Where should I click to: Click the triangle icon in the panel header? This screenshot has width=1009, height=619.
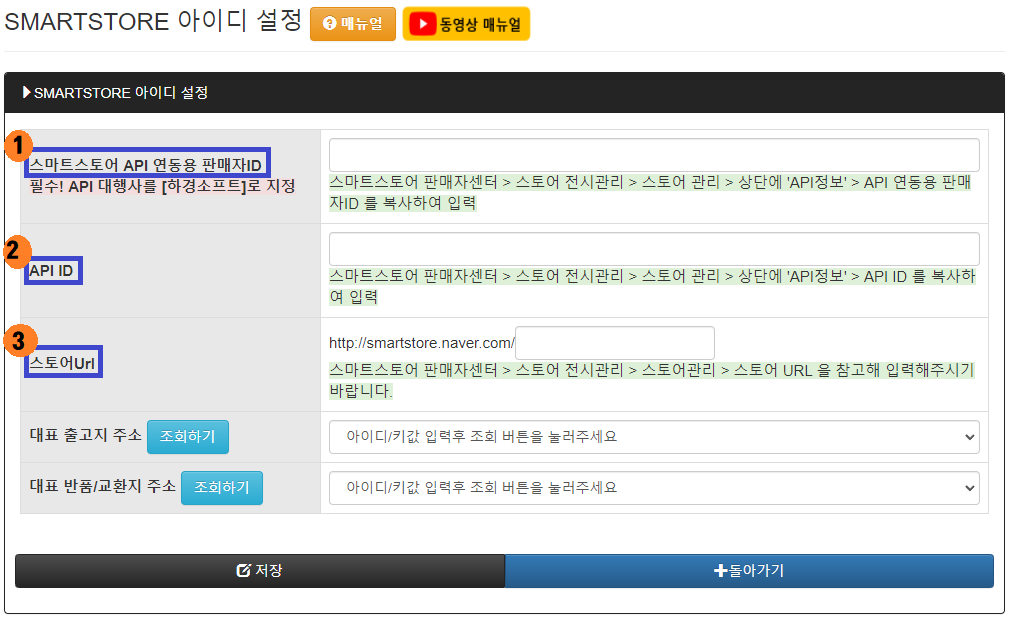[x=27, y=93]
